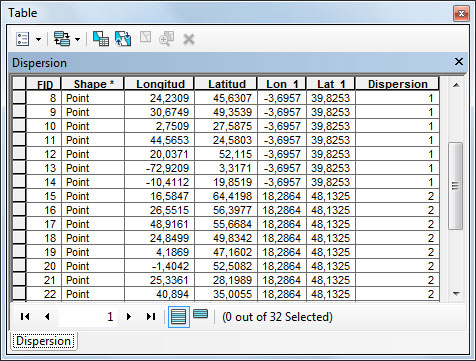Close the Dispersion table pane
The image size is (476, 361).
pos(459,62)
